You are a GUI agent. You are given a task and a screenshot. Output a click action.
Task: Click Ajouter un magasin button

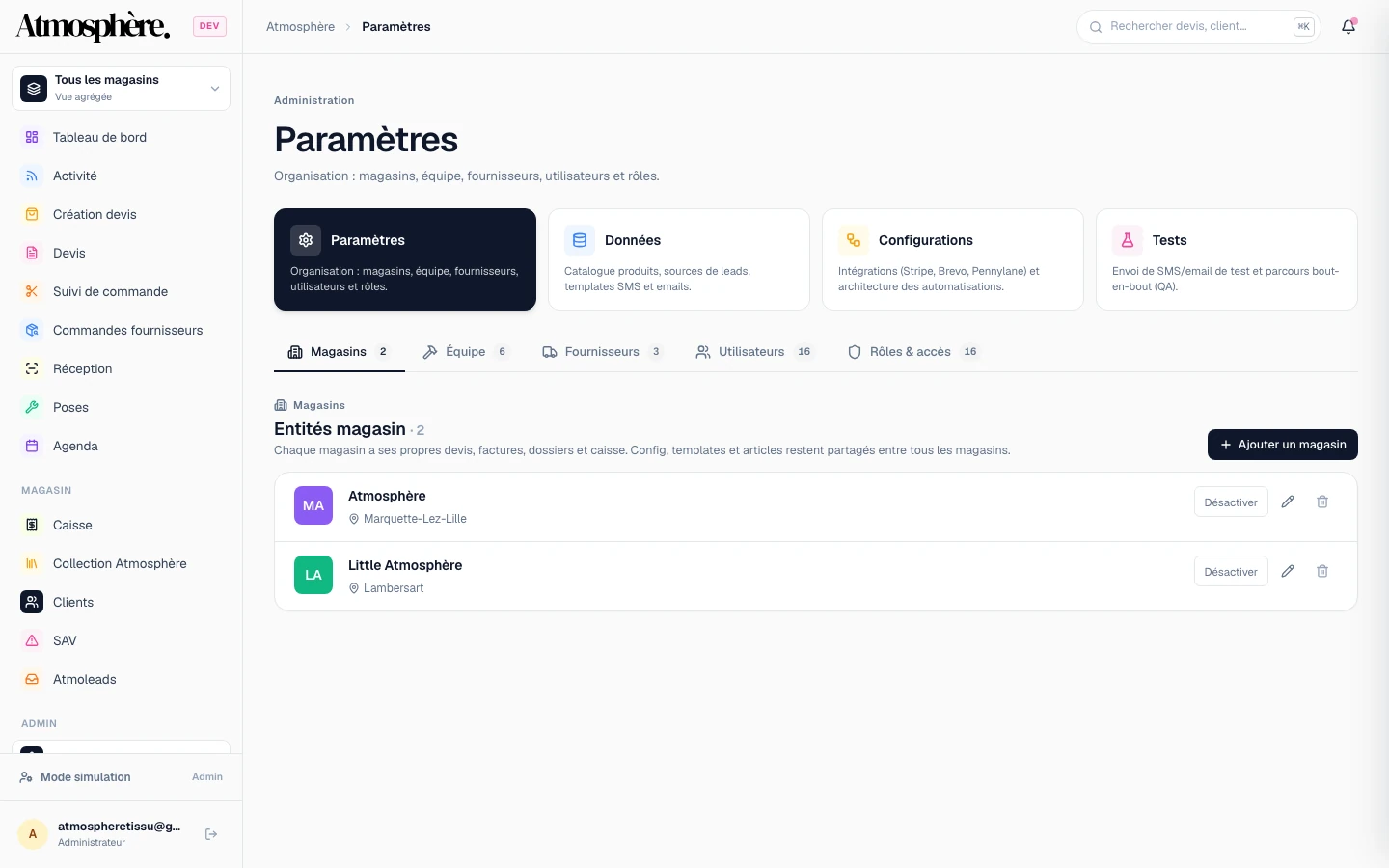(1283, 445)
